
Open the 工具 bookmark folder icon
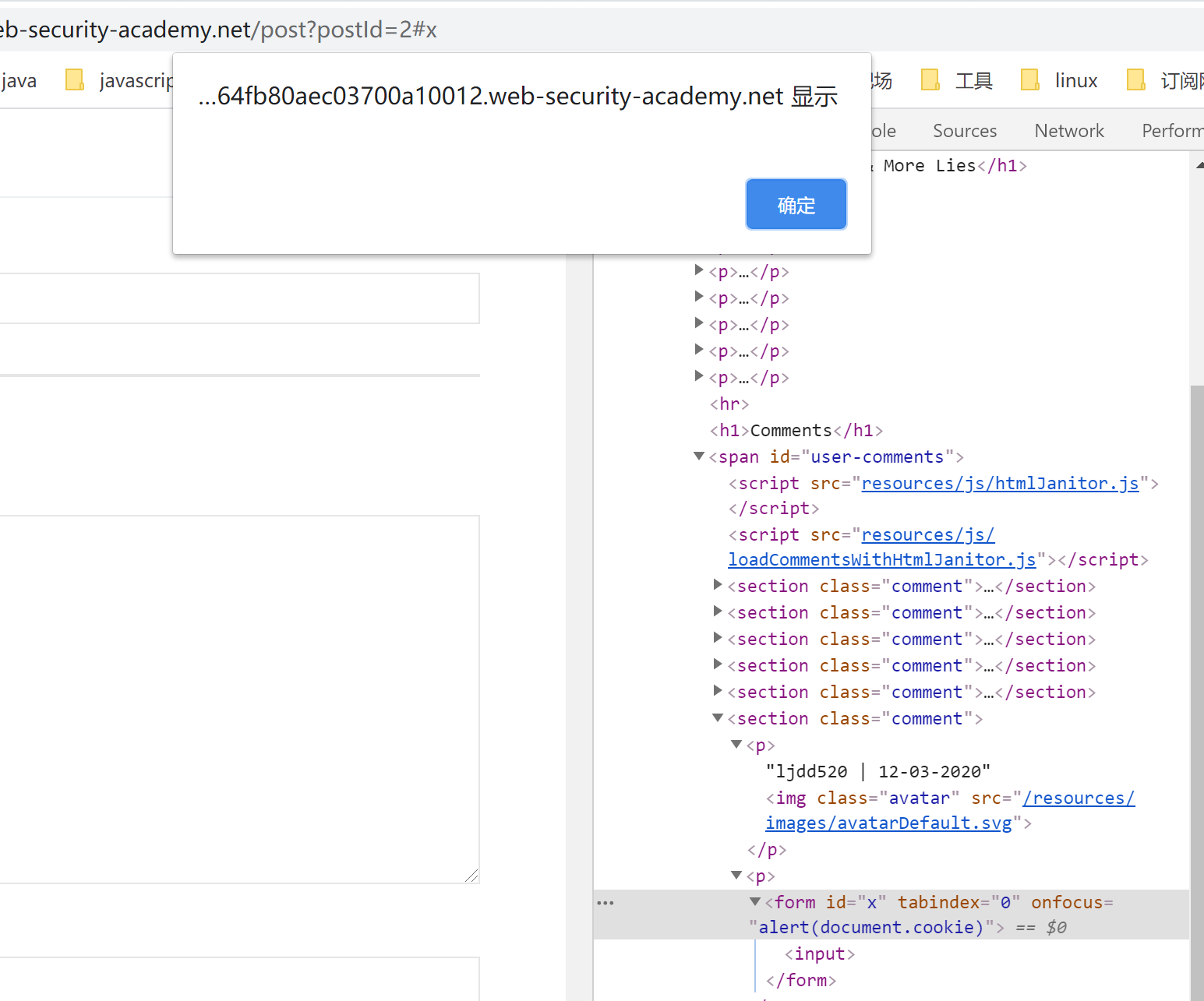pyautogui.click(x=930, y=80)
